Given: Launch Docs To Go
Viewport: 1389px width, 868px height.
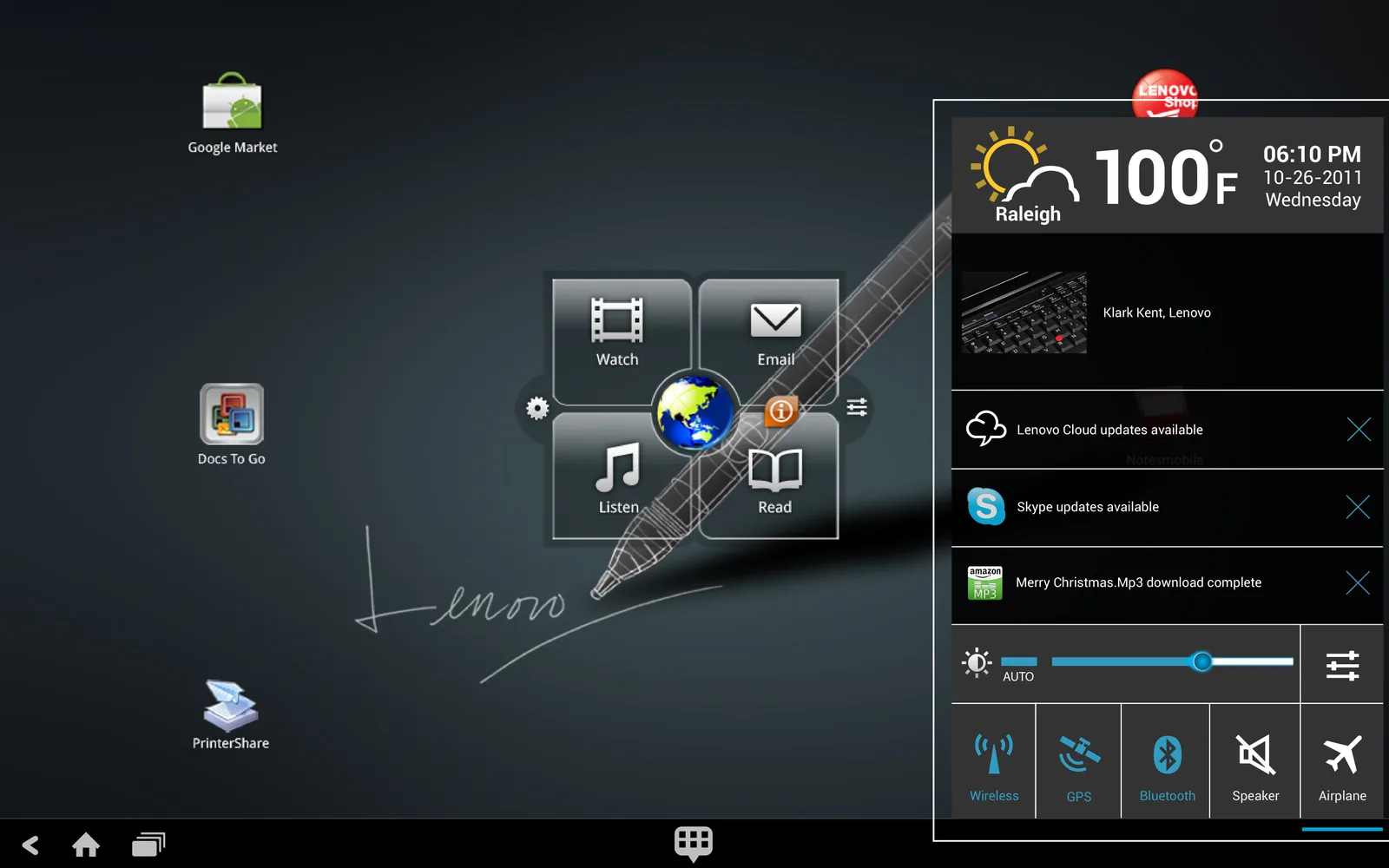Looking at the screenshot, I should coord(232,424).
